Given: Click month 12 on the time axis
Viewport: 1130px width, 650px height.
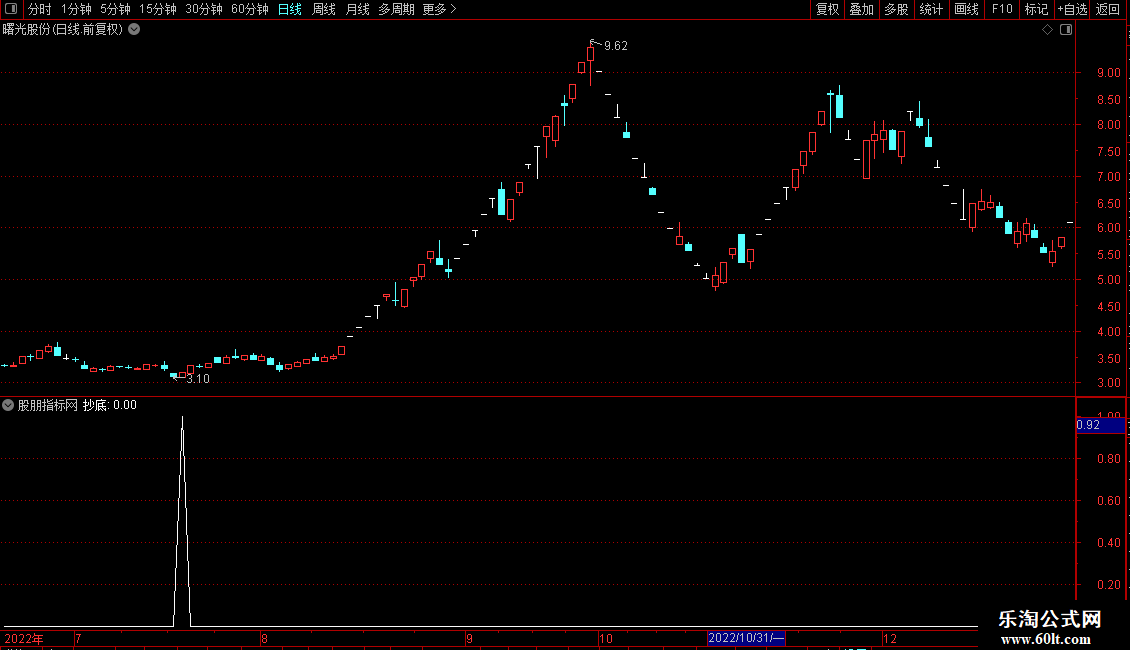Looking at the screenshot, I should click(x=890, y=639).
